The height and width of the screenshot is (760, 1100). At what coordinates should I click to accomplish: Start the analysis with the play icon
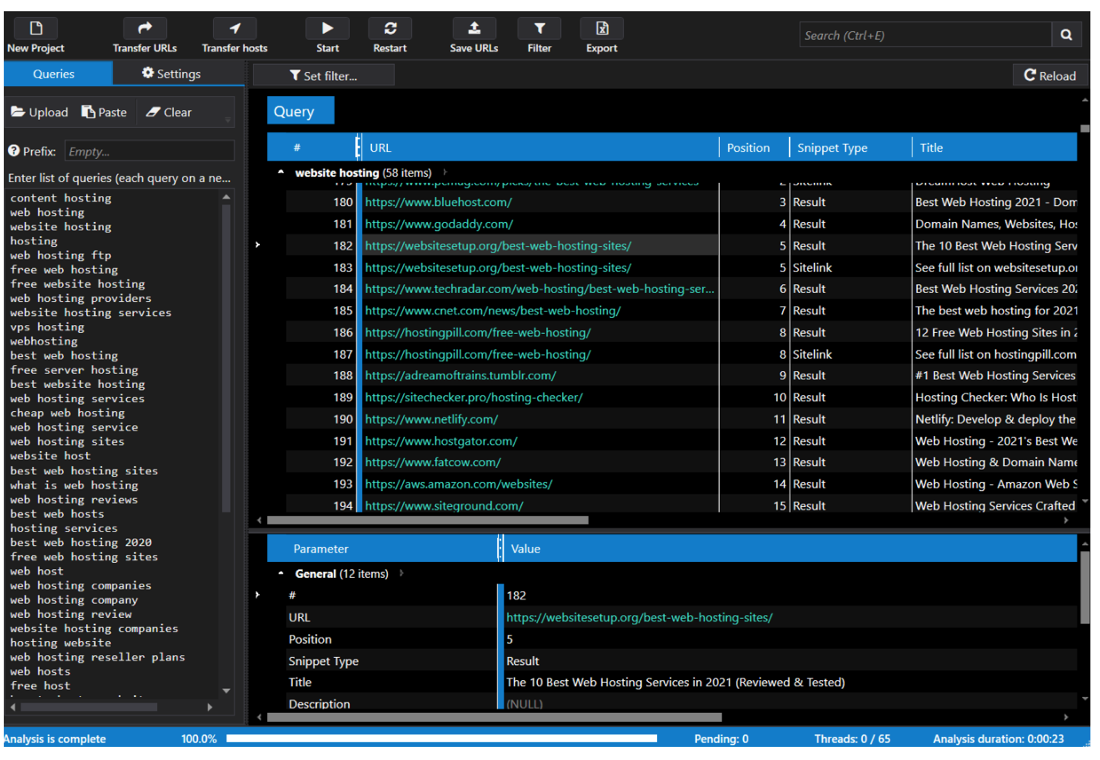[327, 29]
